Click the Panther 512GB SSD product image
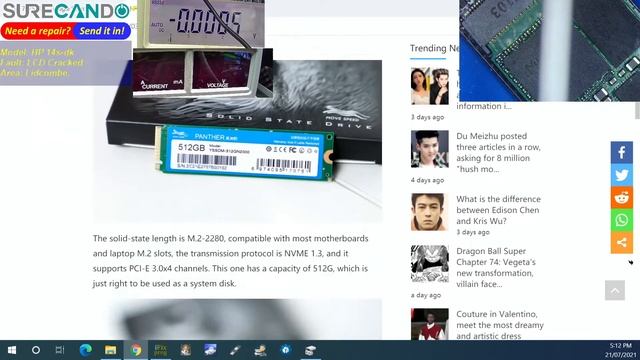The height and width of the screenshot is (360, 640). click(x=238, y=141)
